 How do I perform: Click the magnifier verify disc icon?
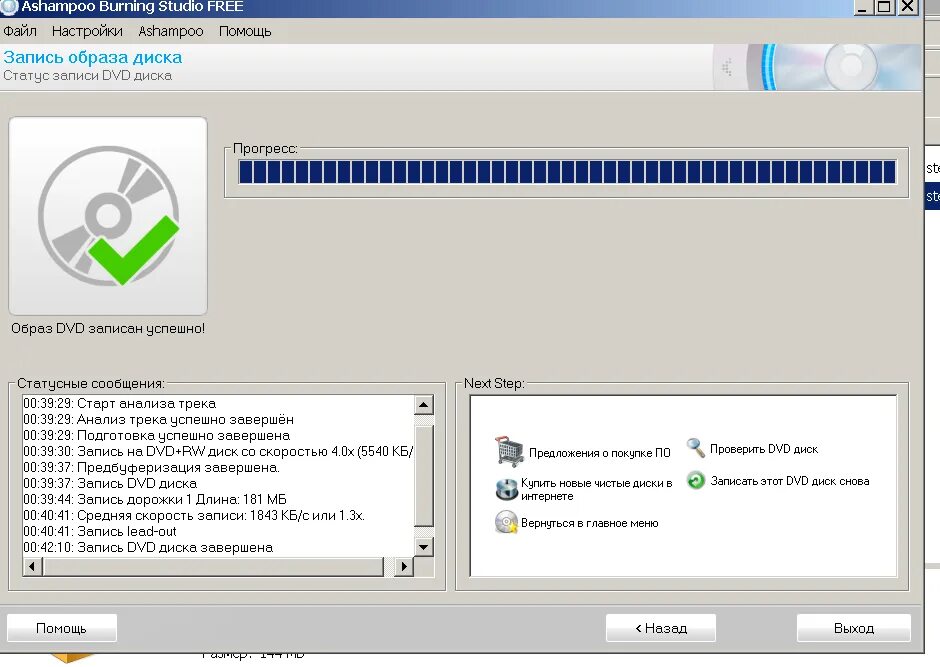pyautogui.click(x=695, y=448)
